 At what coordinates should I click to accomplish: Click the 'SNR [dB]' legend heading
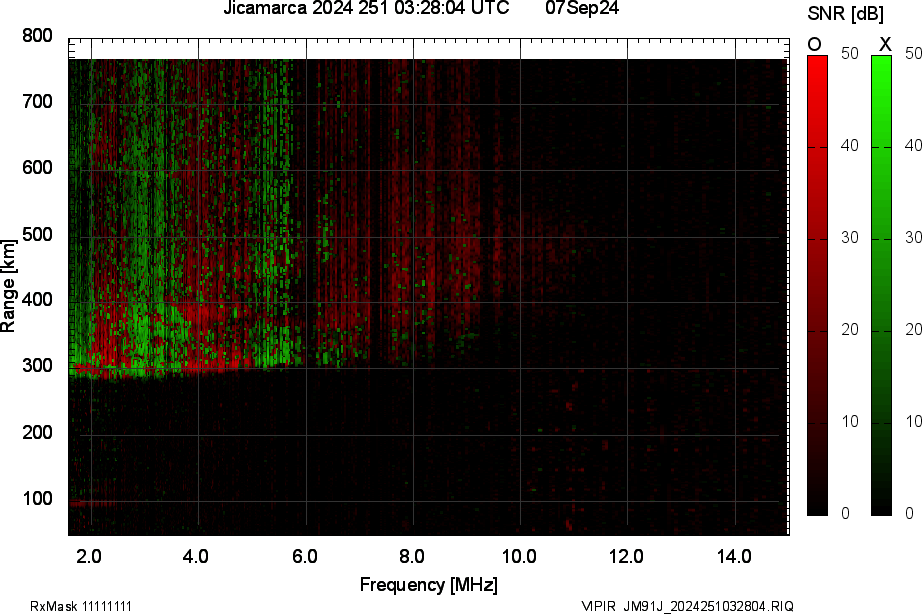pos(846,13)
